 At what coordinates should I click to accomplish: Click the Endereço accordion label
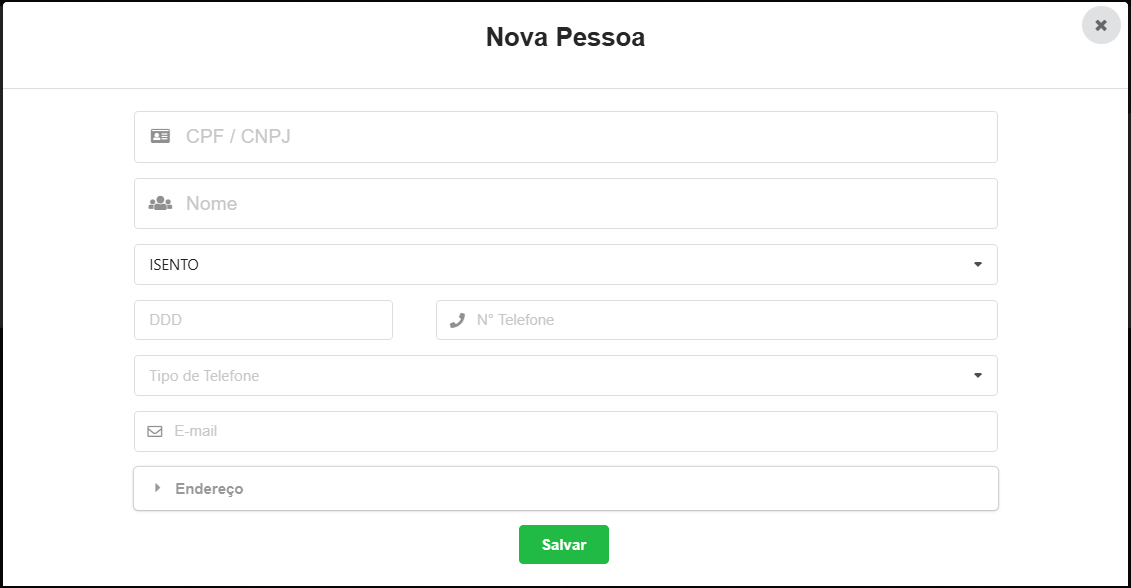(209, 489)
